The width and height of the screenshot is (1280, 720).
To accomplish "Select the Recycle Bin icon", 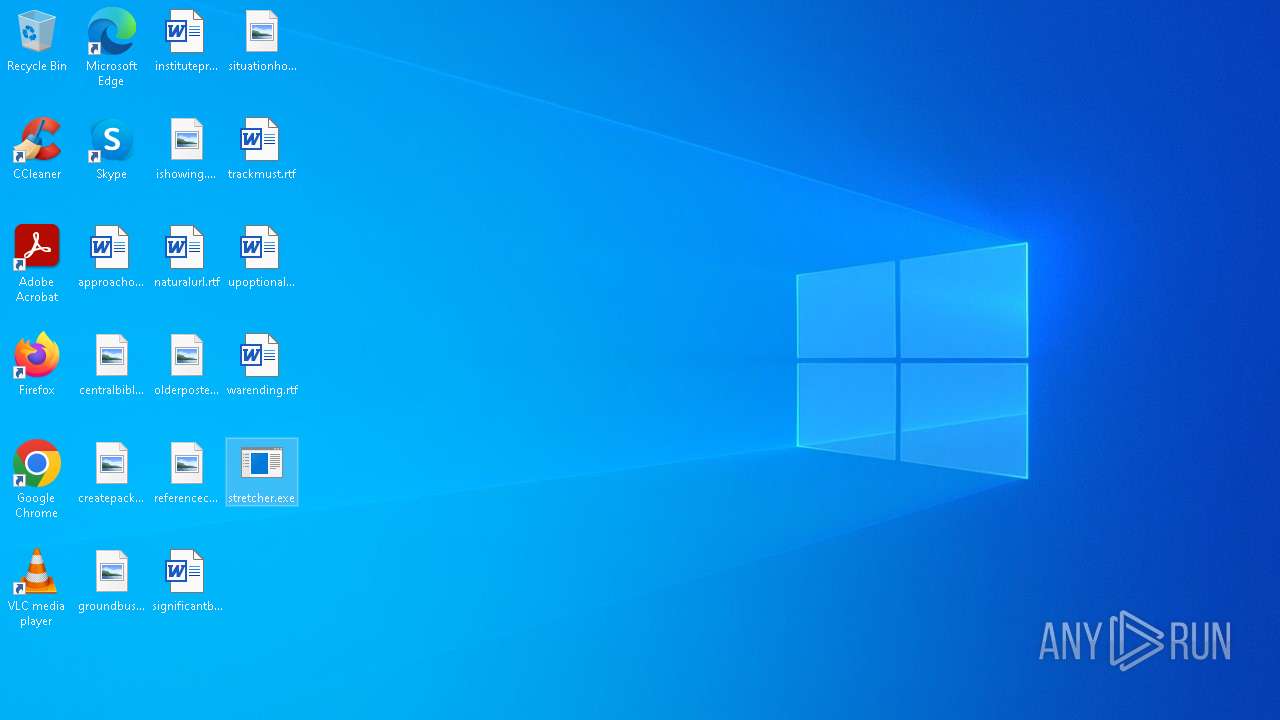I will [37, 41].
